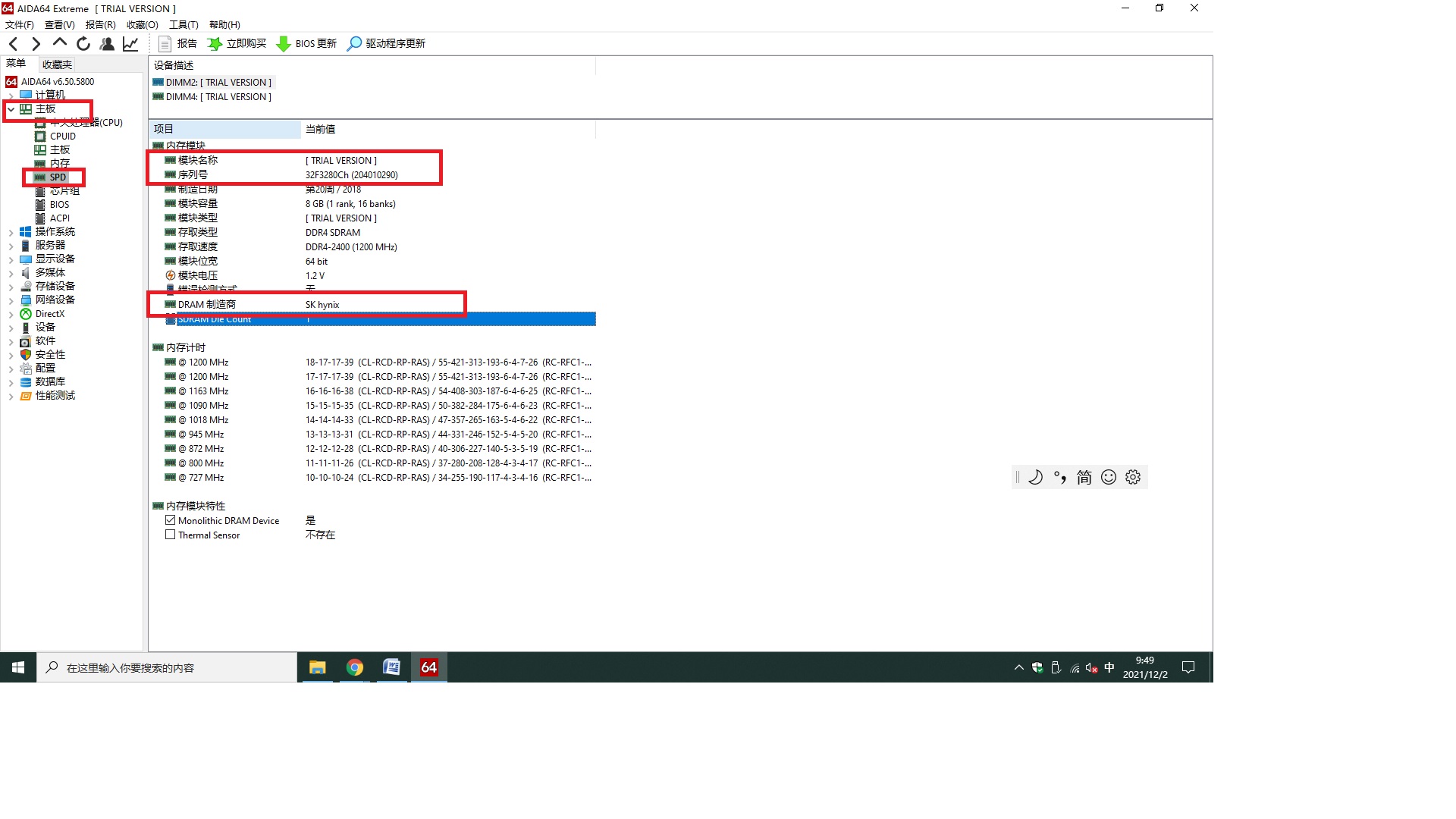Collapse the 主板 tree node

coord(11,109)
